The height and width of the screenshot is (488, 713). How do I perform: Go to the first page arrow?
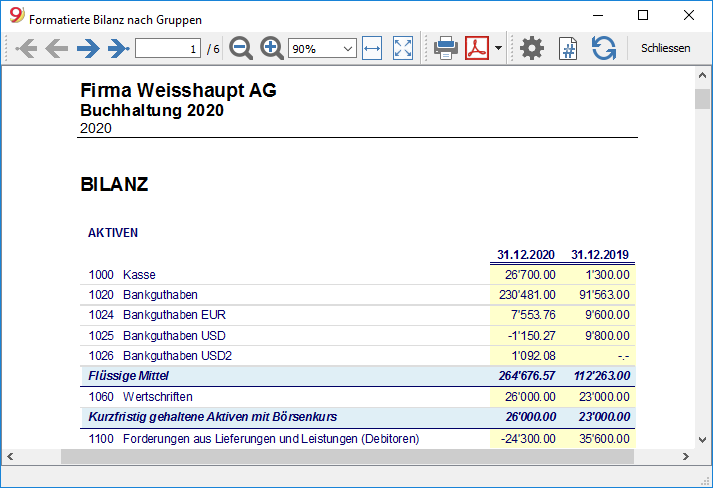26,48
